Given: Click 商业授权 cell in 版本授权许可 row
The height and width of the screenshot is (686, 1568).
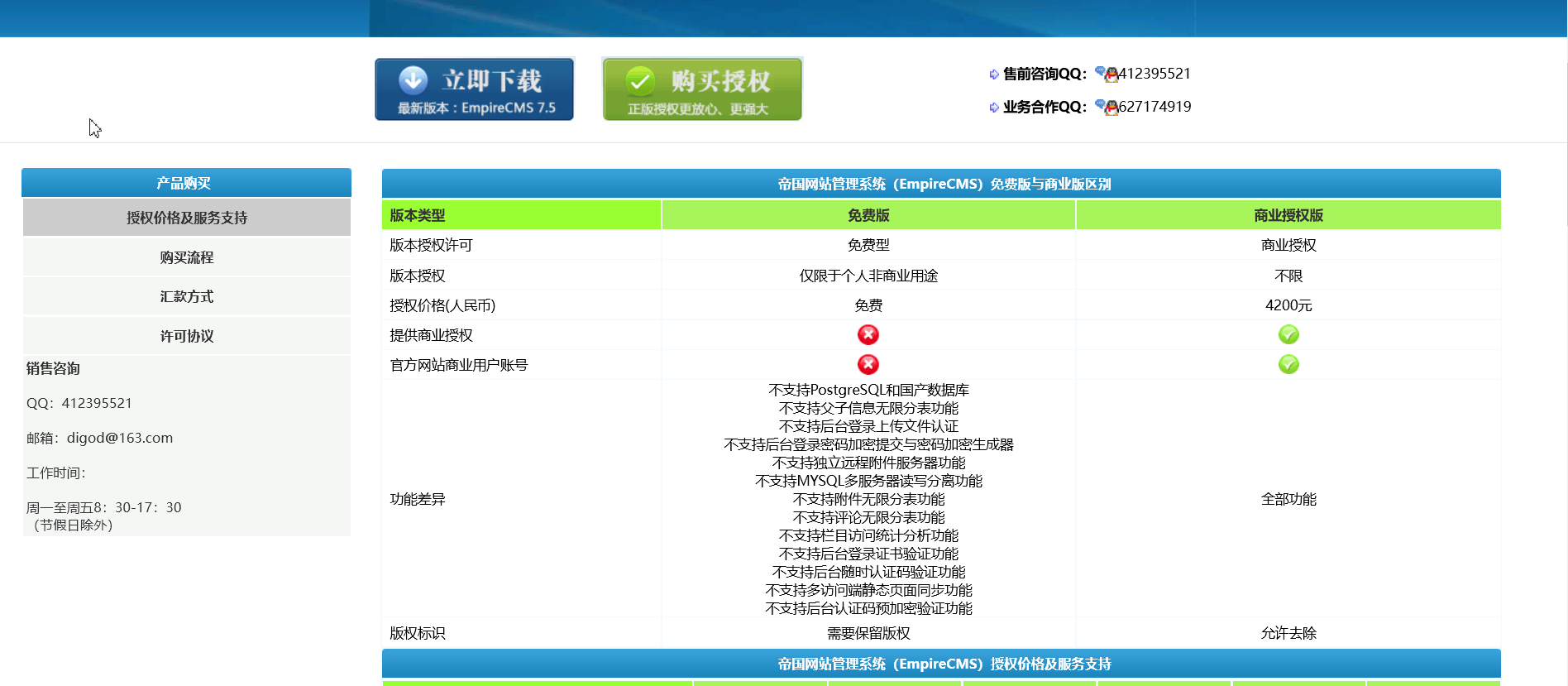Looking at the screenshot, I should coord(1288,245).
